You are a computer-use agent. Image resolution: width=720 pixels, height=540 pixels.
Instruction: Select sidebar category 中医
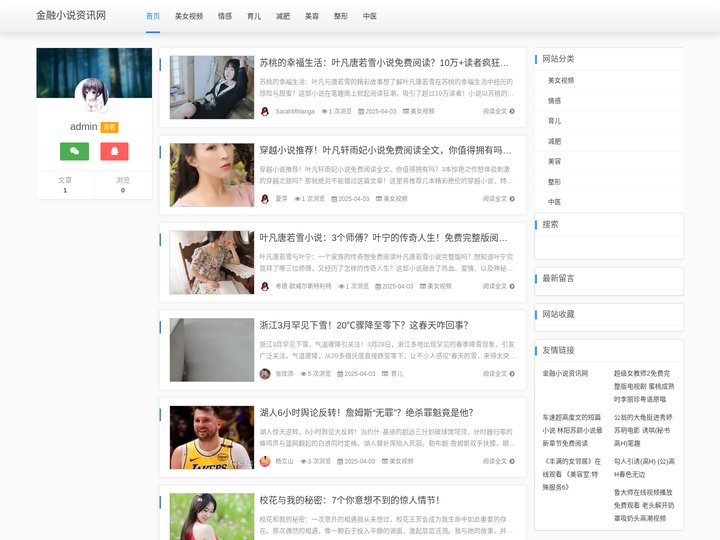(554, 202)
